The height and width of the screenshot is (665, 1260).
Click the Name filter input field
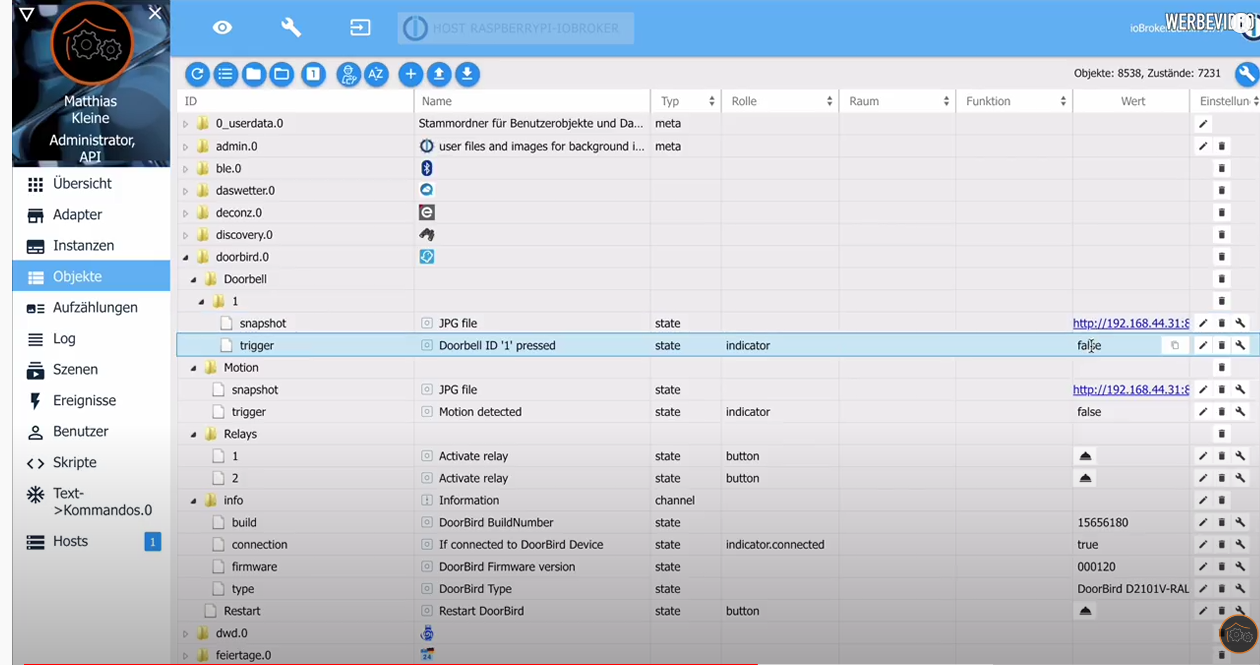point(532,101)
